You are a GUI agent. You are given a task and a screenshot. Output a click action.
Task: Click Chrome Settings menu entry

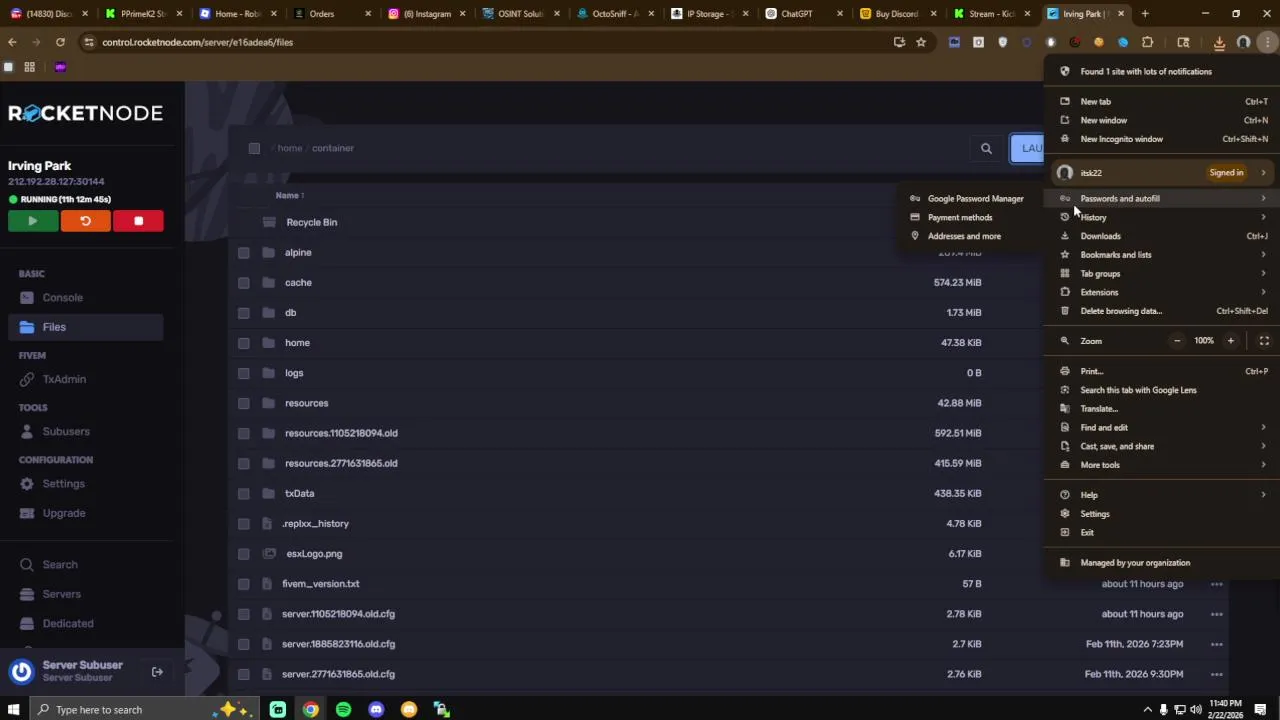(x=1162, y=514)
